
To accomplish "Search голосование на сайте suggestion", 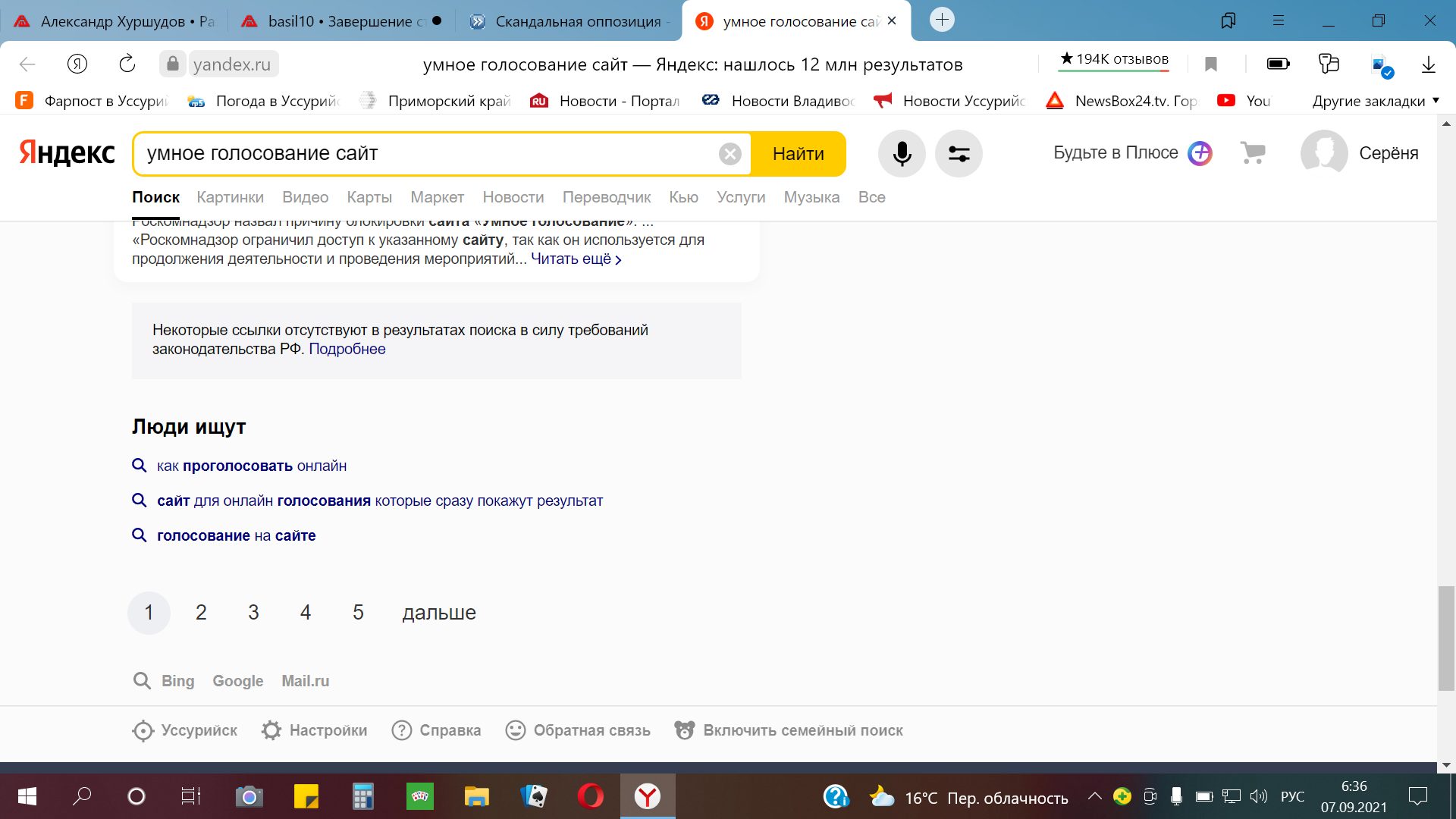I will 236,536.
